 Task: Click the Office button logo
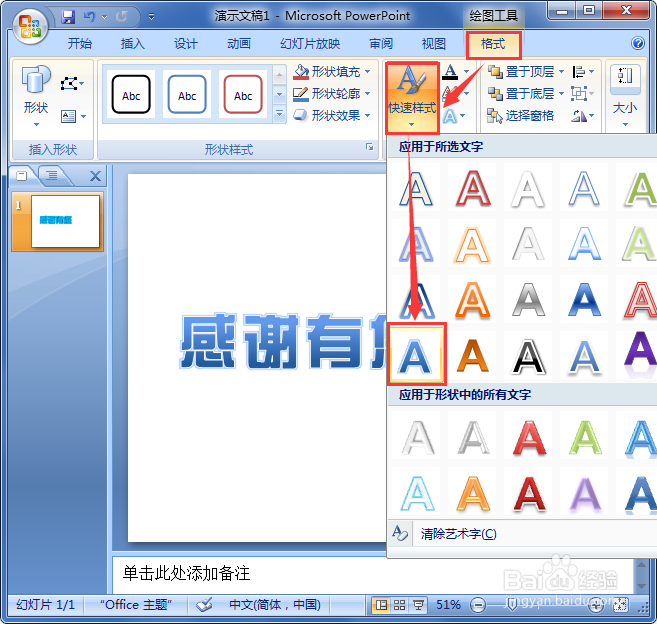coord(29,26)
